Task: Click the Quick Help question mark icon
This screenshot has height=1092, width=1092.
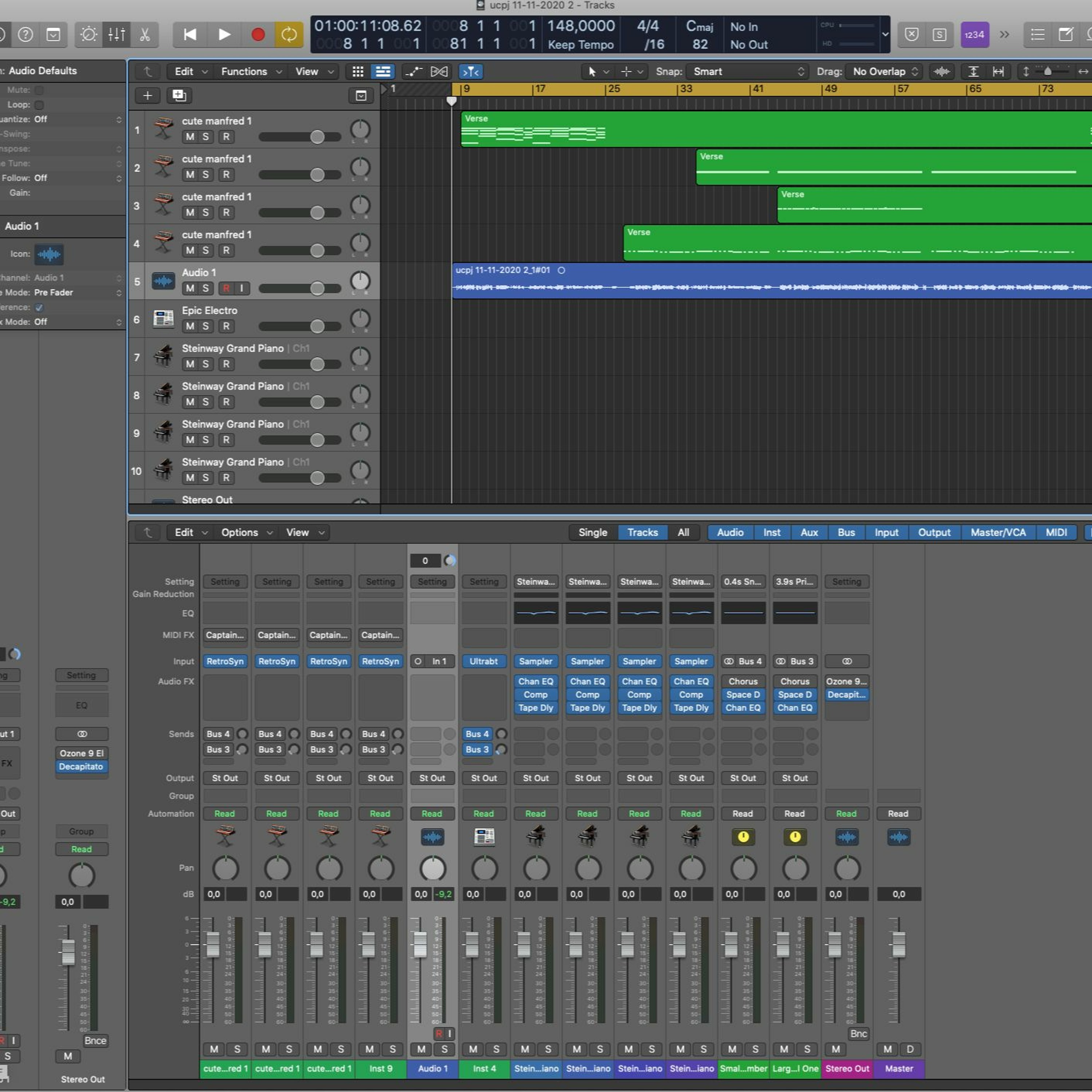Action: (25, 35)
